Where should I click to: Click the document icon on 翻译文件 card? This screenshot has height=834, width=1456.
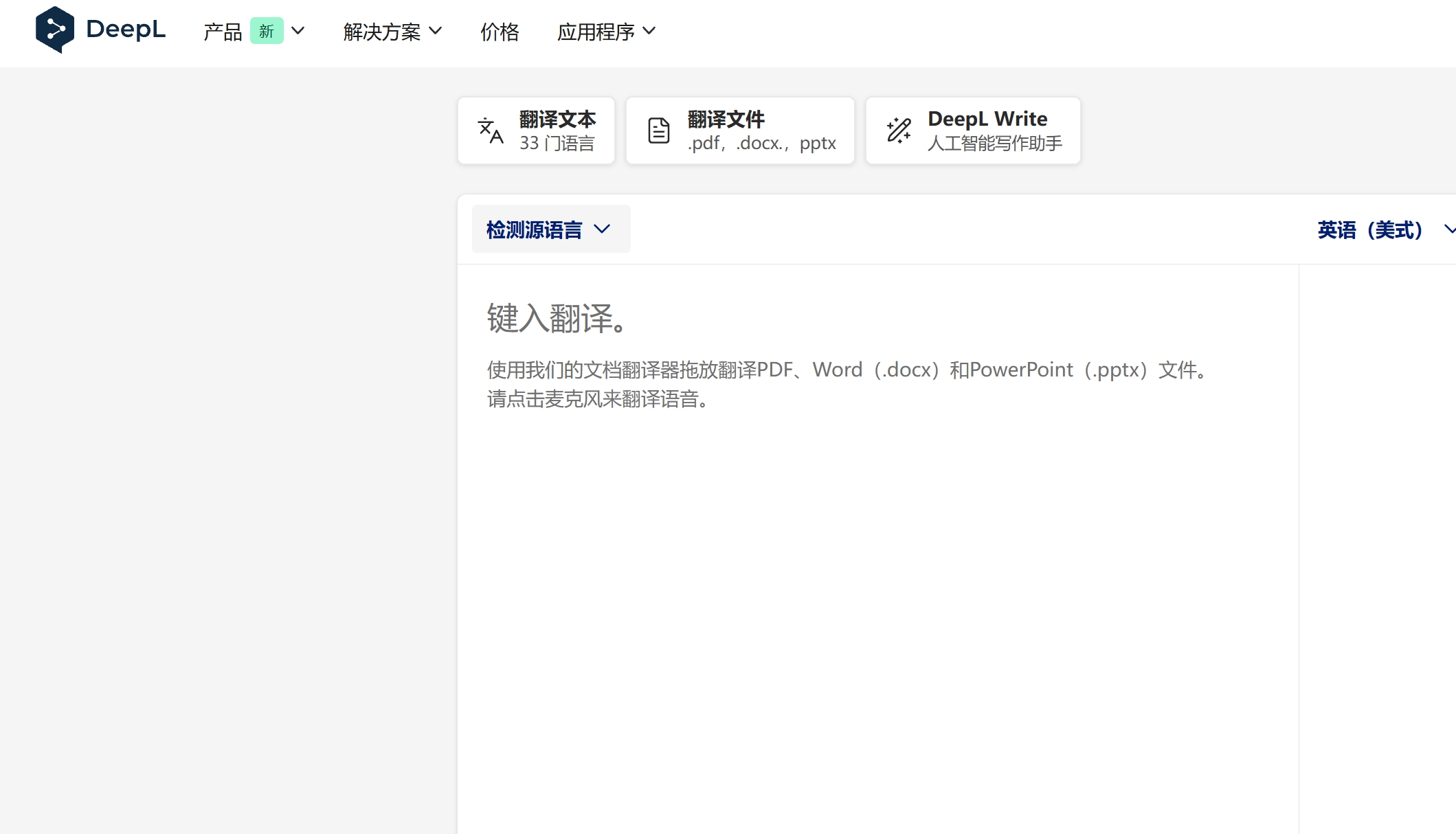coord(658,130)
